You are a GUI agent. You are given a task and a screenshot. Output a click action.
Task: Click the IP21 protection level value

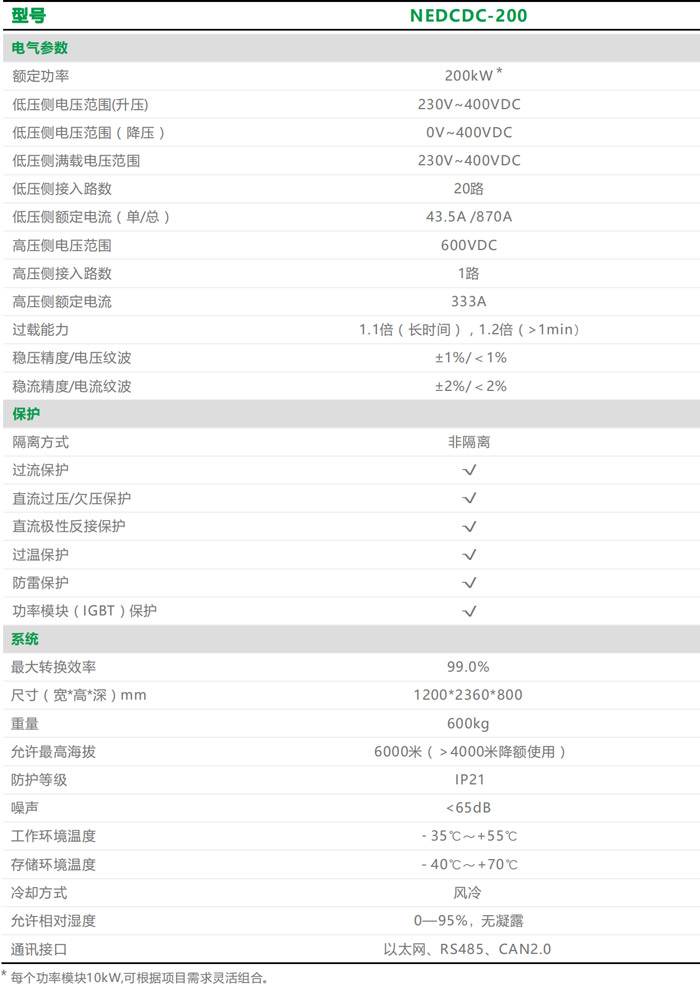(468, 780)
